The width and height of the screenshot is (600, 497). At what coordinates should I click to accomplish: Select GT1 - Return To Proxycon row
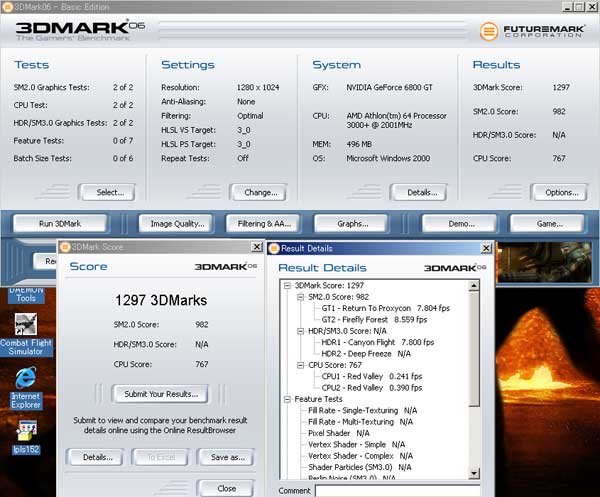click(385, 308)
